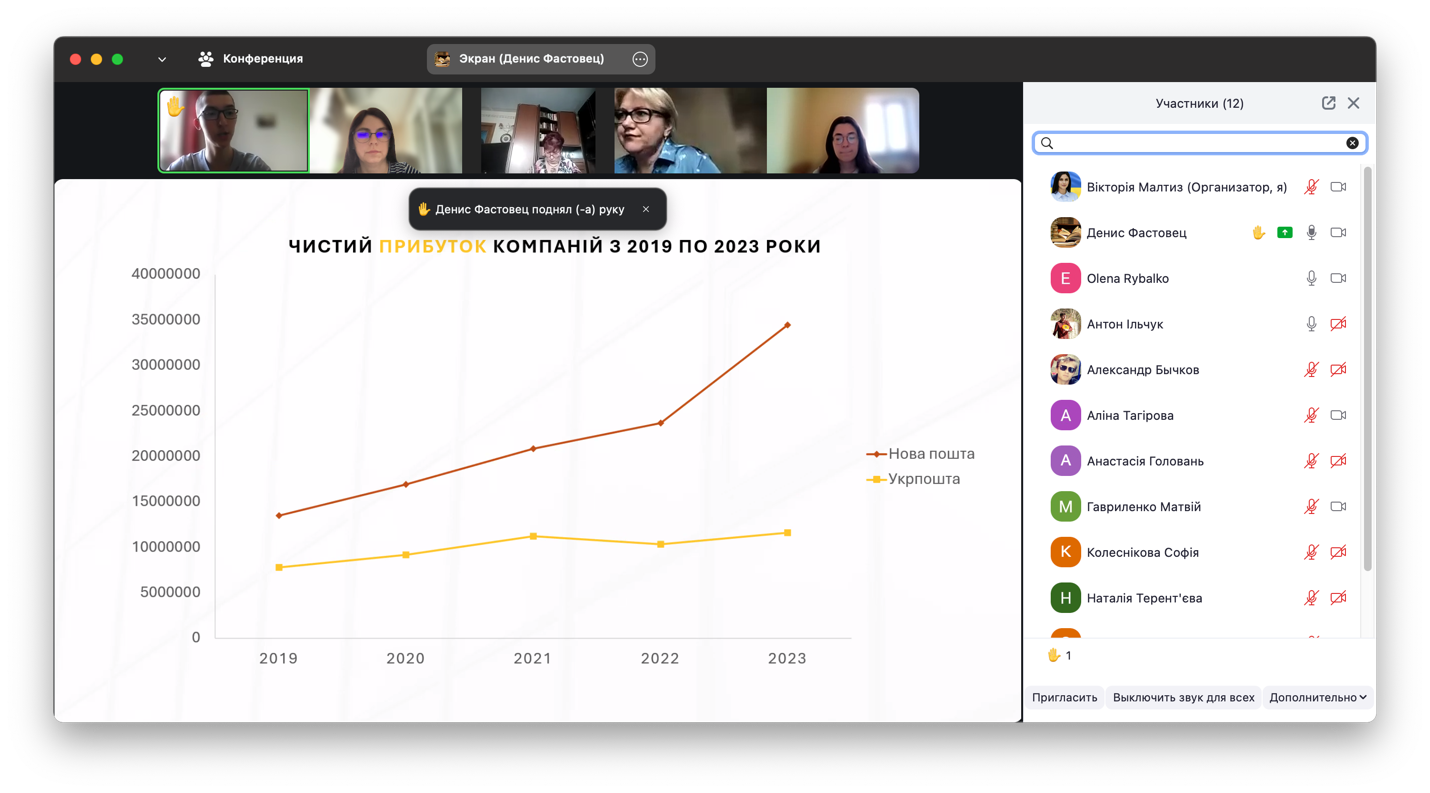Unmute Аліна Тагірова microphone
The width and height of the screenshot is (1430, 793).
click(1311, 416)
